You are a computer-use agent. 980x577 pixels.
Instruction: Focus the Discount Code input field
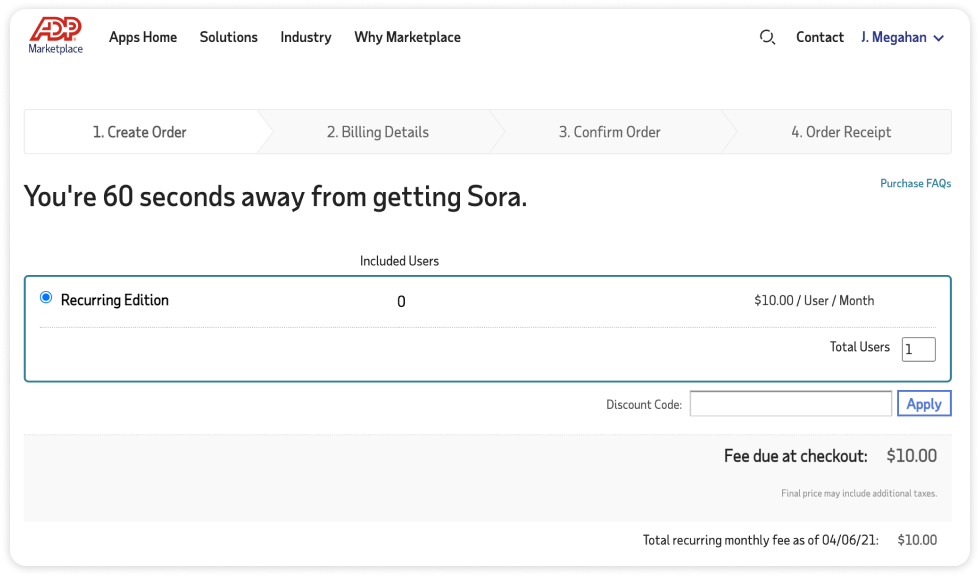[790, 404]
